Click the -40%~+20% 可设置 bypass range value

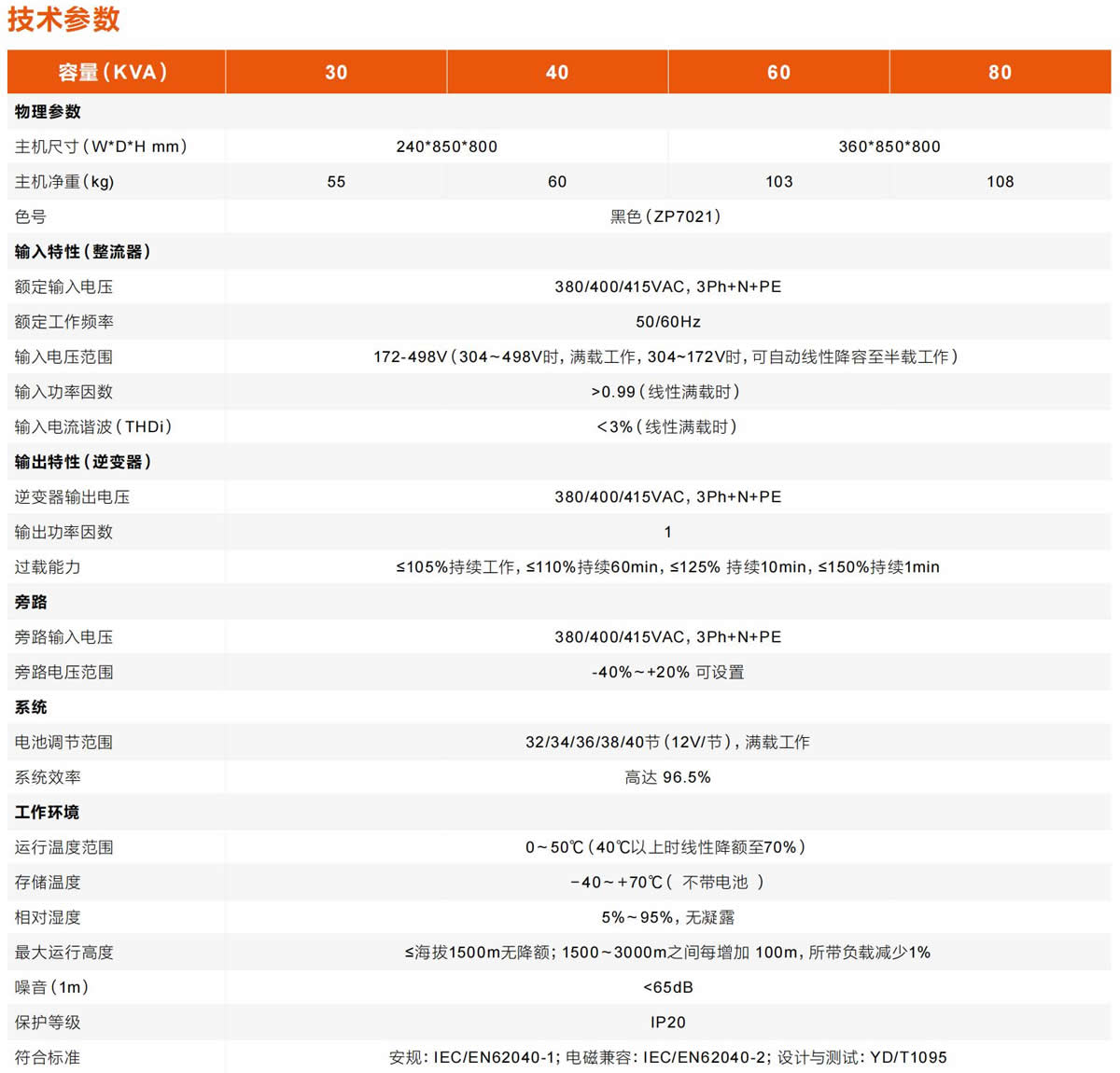click(667, 673)
